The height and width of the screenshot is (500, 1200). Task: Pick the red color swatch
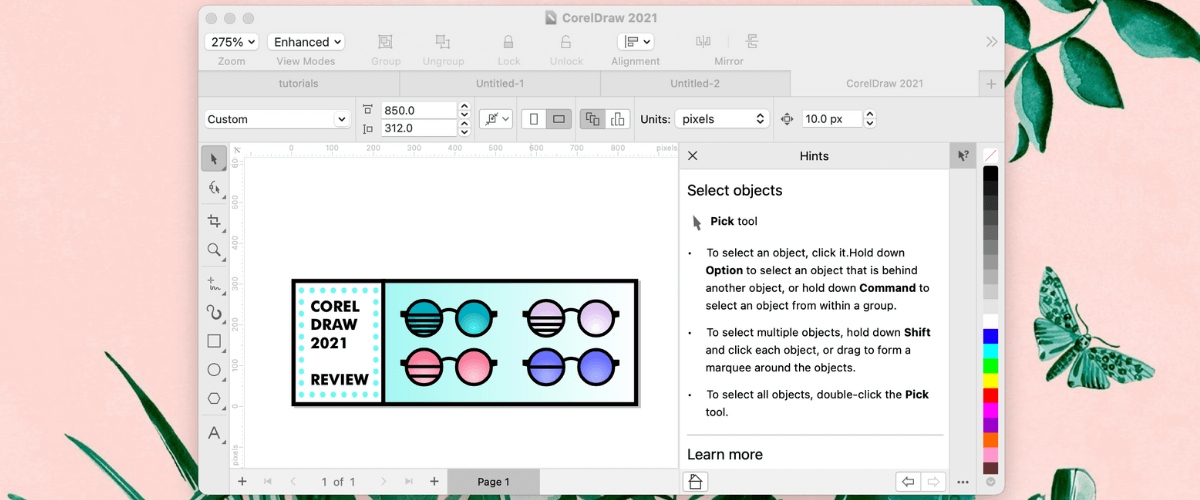pos(990,395)
